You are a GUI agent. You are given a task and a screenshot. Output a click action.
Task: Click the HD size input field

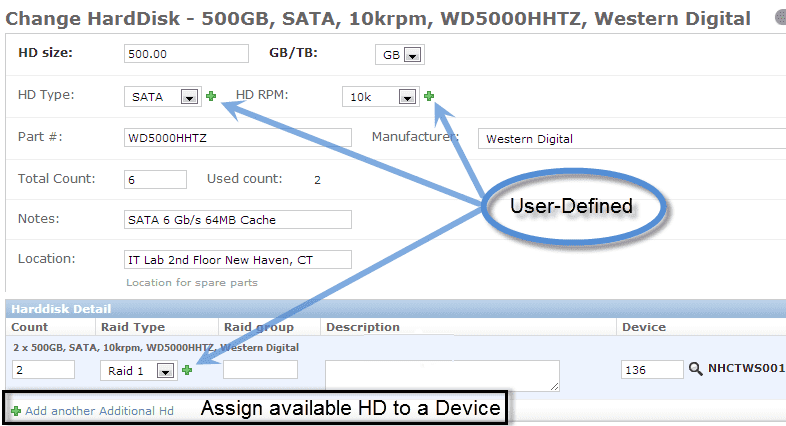coord(186,54)
